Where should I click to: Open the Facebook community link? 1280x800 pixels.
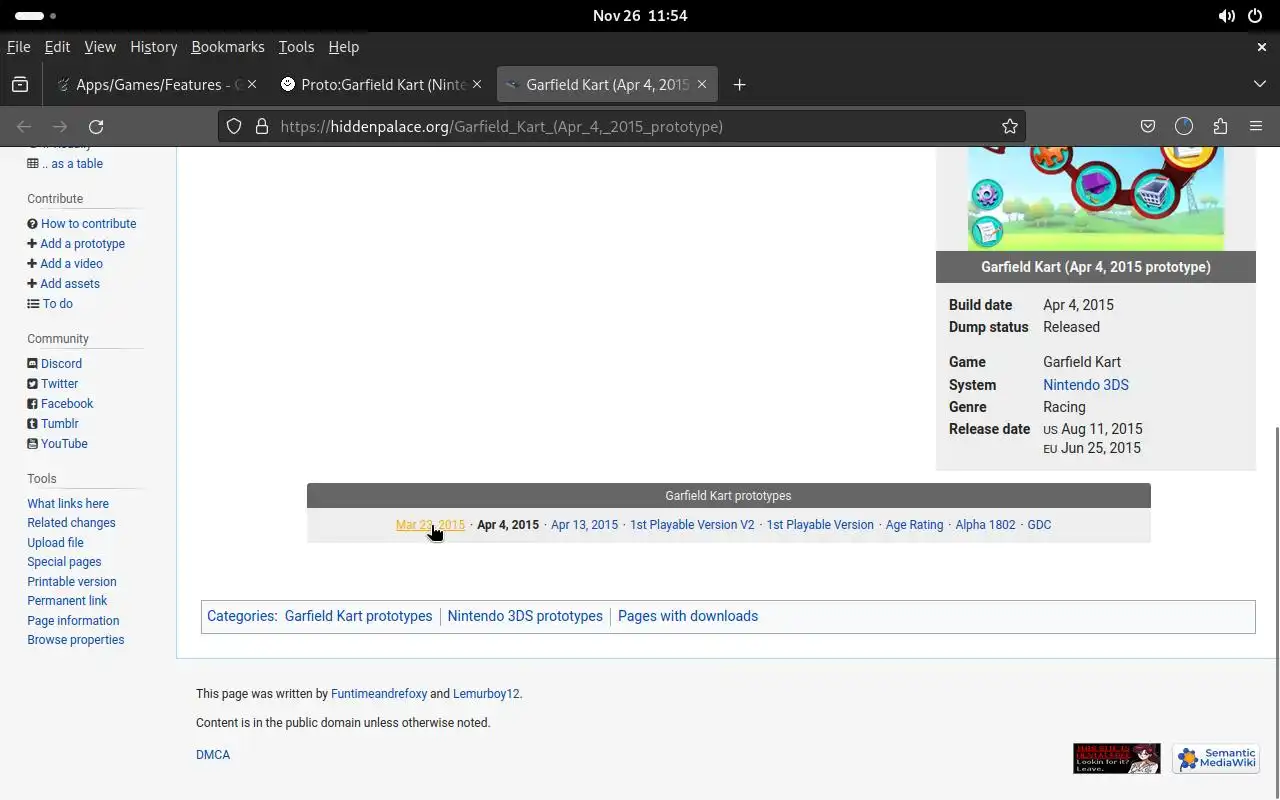[67, 404]
